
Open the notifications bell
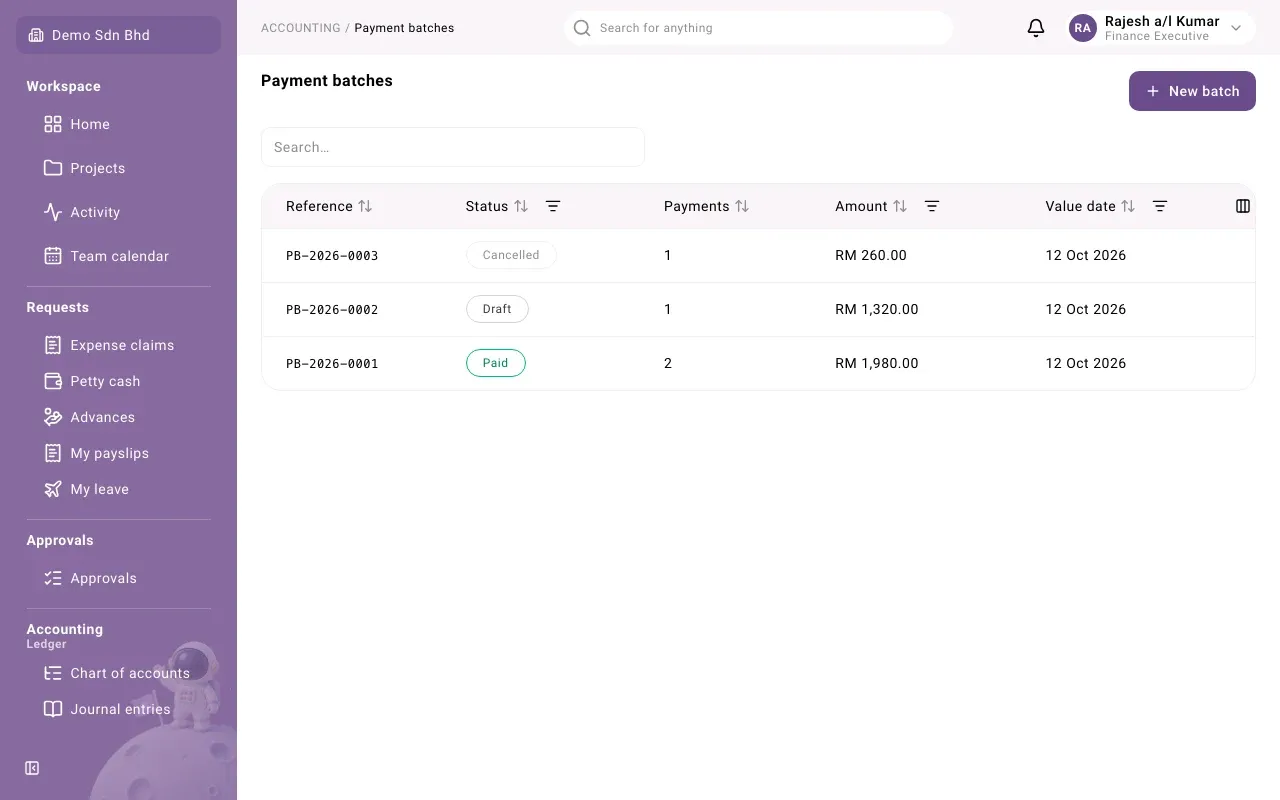1036,28
